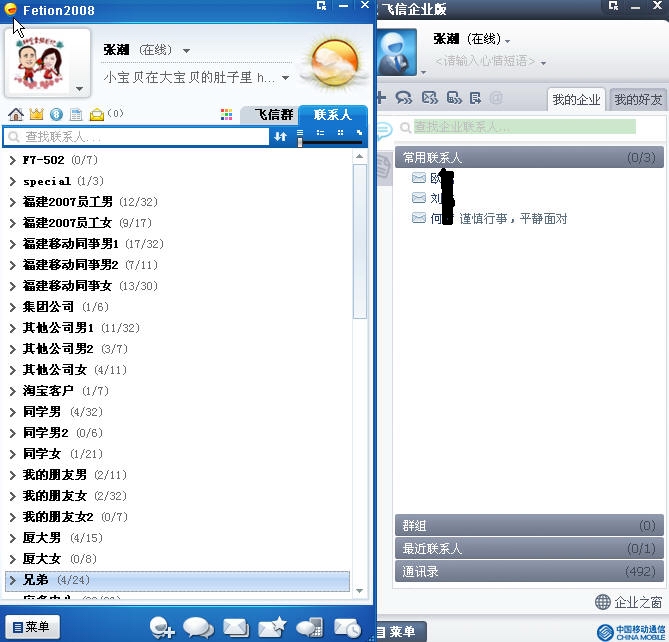The image size is (669, 642).
Task: Open the status dropdown next to 张湖 (在线) in Fetion2008
Action: pos(186,51)
